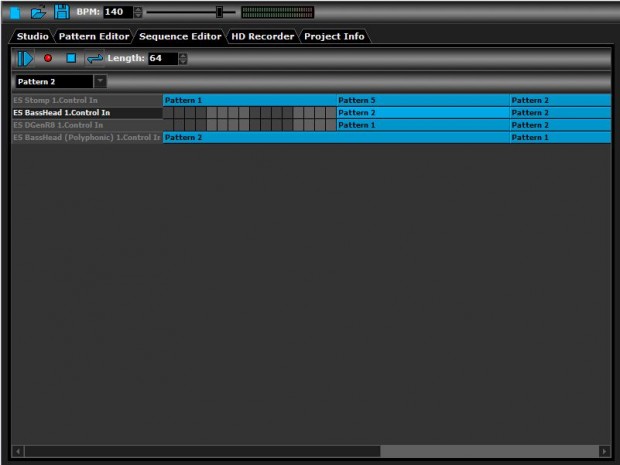This screenshot has width=620, height=465.
Task: Switch to the Studio tab
Action: click(32, 36)
